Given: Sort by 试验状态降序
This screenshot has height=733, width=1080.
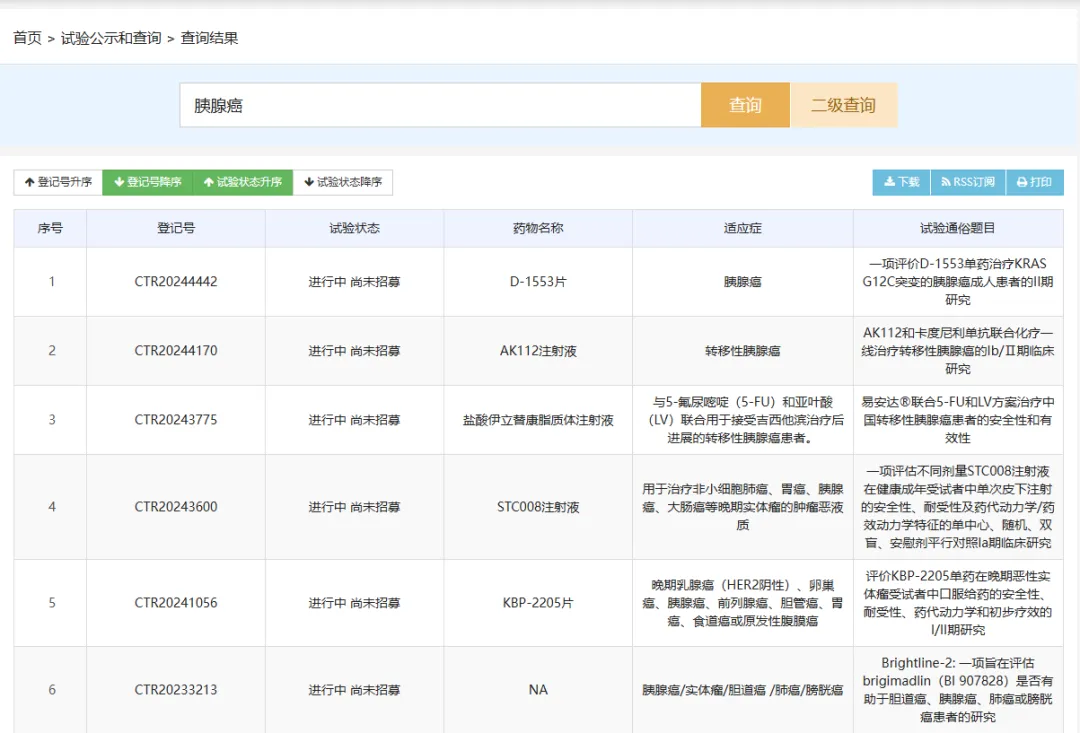Looking at the screenshot, I should [x=342, y=182].
